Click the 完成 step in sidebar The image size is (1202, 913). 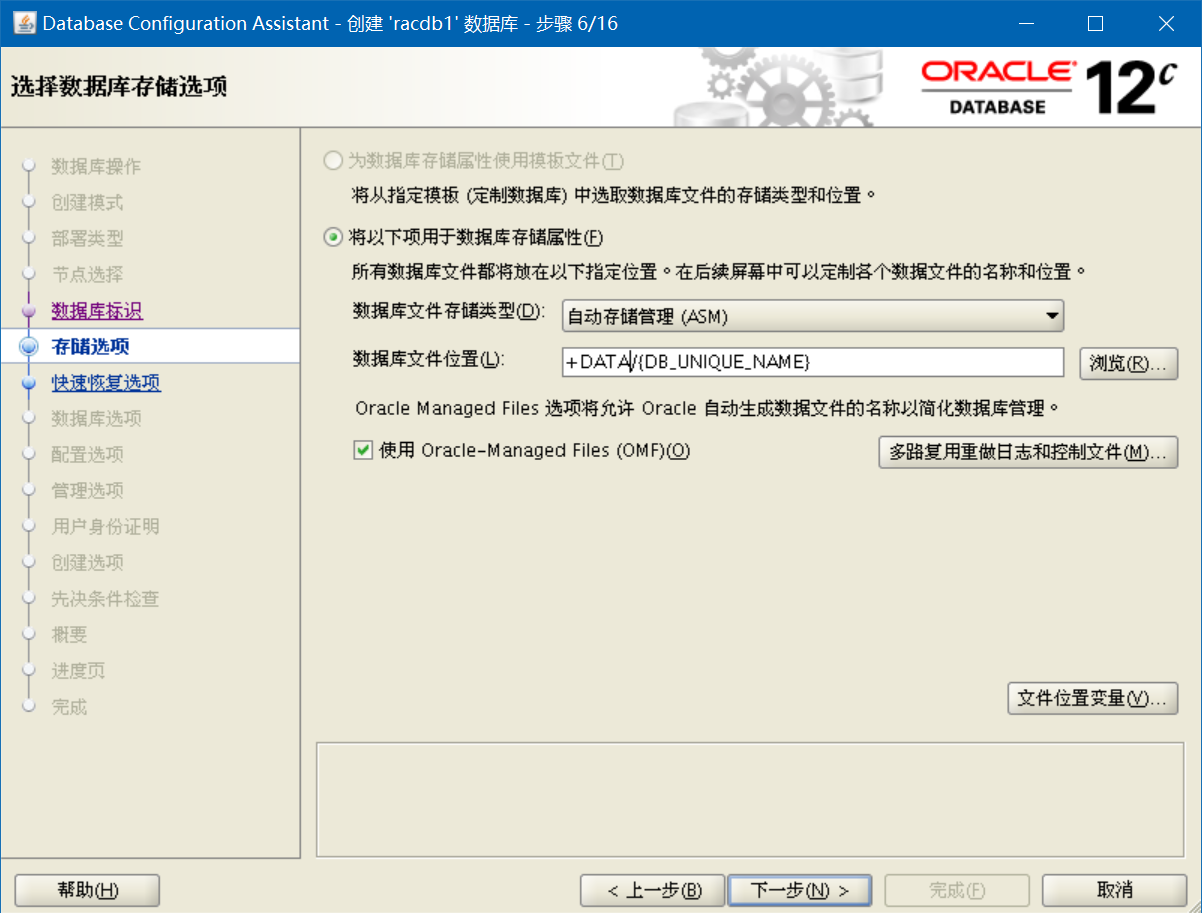pos(69,707)
